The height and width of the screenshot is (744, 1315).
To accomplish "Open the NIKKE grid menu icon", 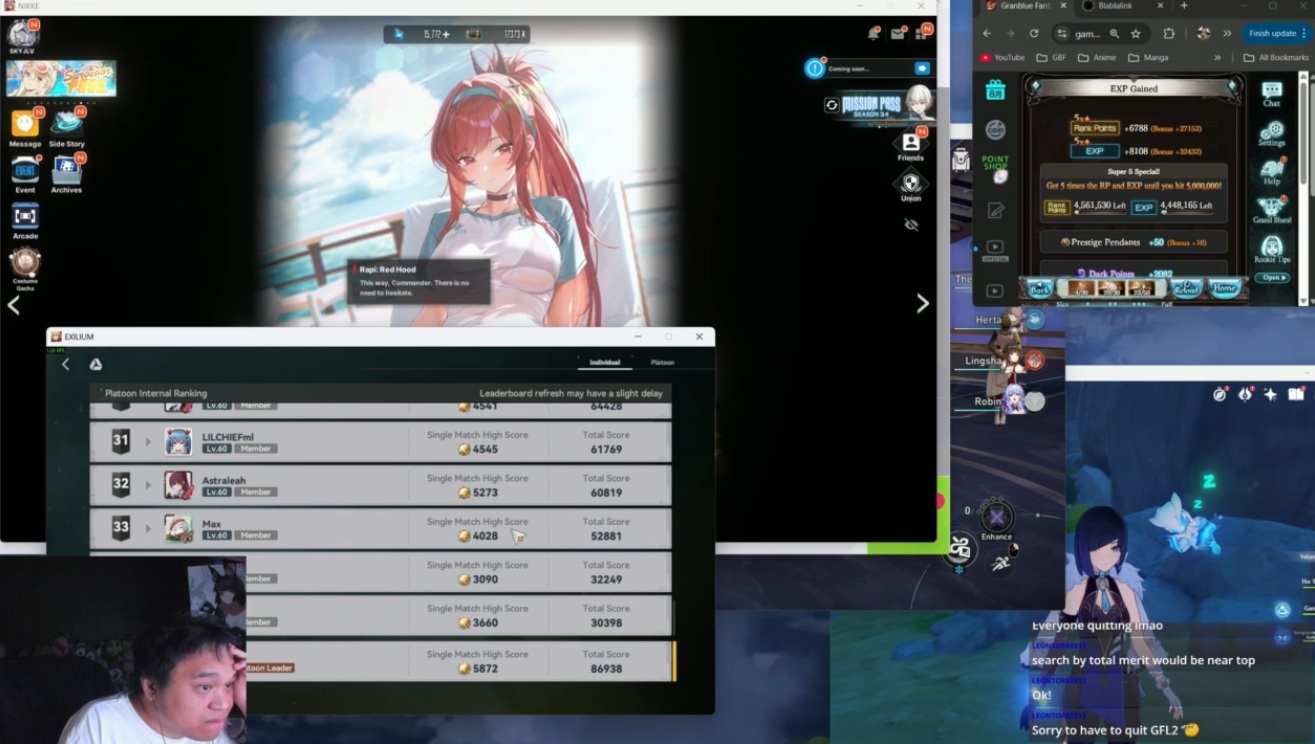I will 922,34.
